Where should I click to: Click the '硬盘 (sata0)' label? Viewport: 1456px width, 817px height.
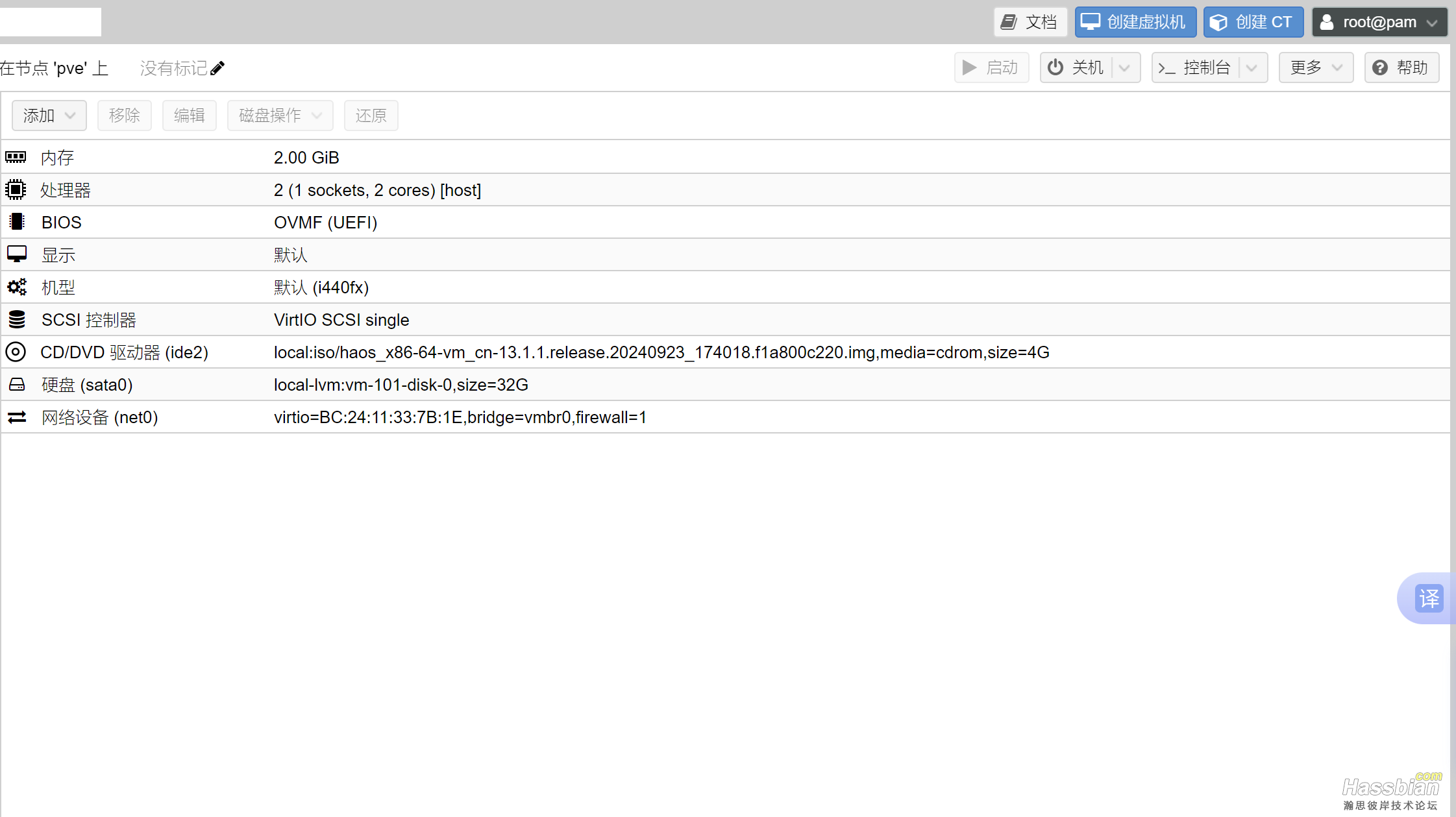[x=87, y=385]
